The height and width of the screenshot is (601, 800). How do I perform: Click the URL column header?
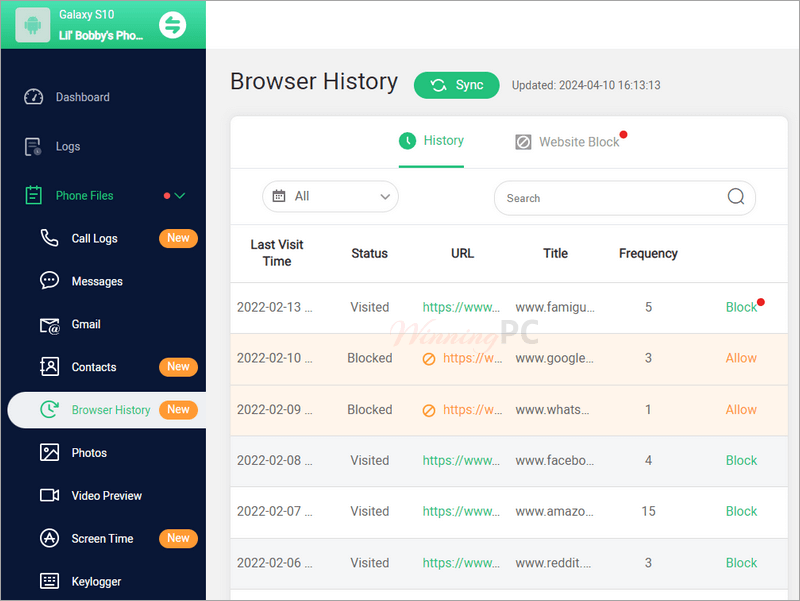462,254
